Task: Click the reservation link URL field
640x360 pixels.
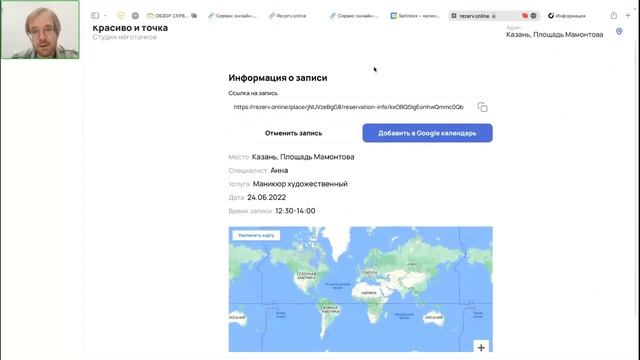Action: (x=349, y=107)
